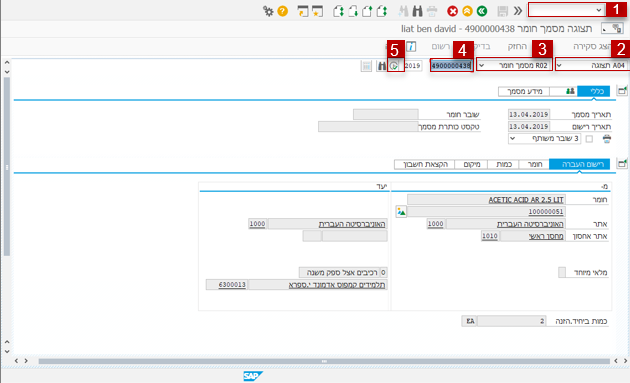Screen dimensions: 630x383
Task: Click the material image icon beside 100000051
Action: pos(401,211)
